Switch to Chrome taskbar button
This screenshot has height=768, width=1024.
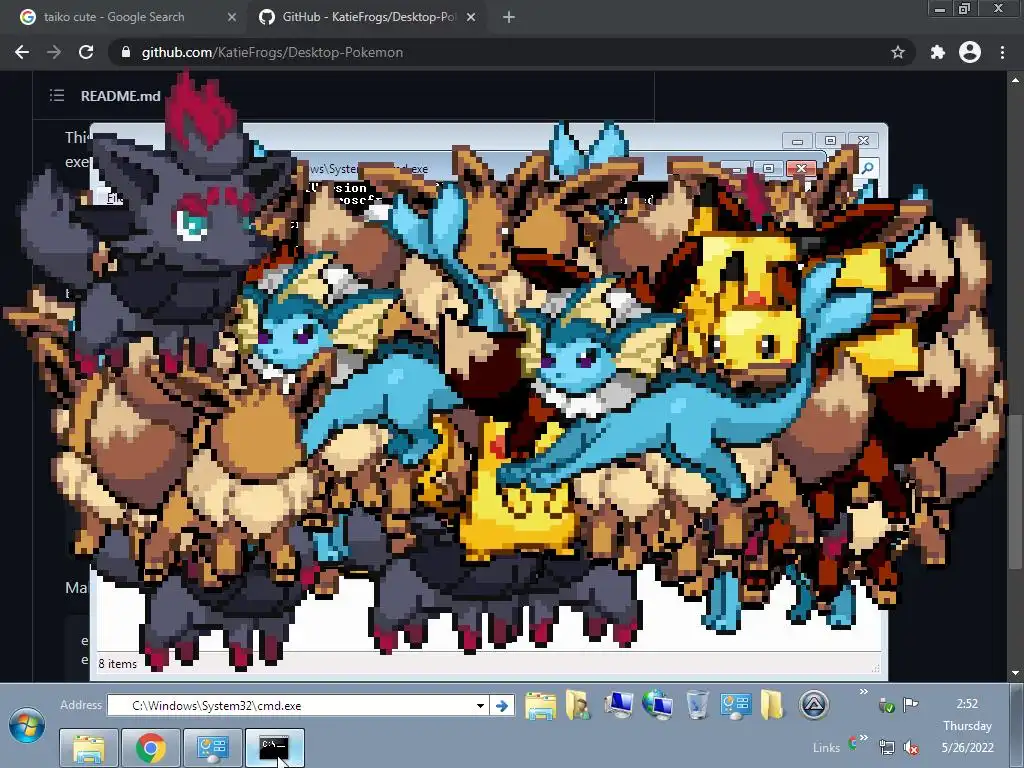(150, 748)
